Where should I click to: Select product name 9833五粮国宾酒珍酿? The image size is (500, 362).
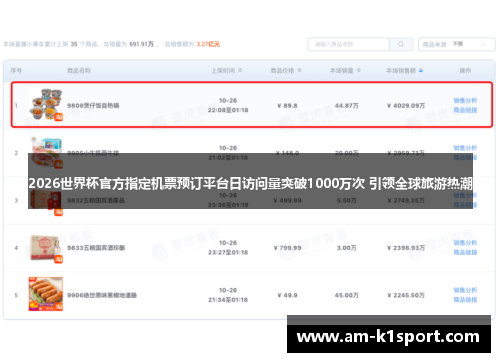pyautogui.click(x=96, y=248)
